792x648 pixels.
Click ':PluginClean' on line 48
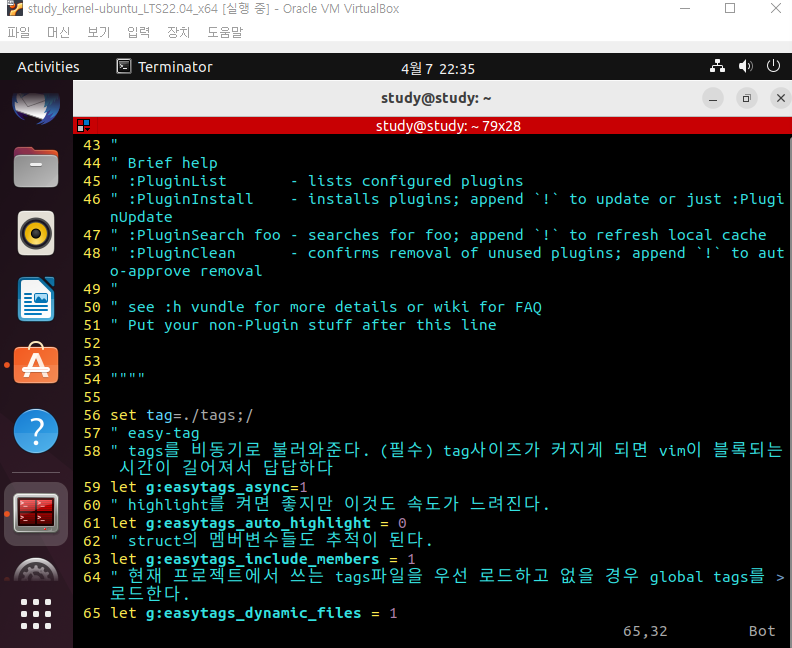click(x=182, y=253)
